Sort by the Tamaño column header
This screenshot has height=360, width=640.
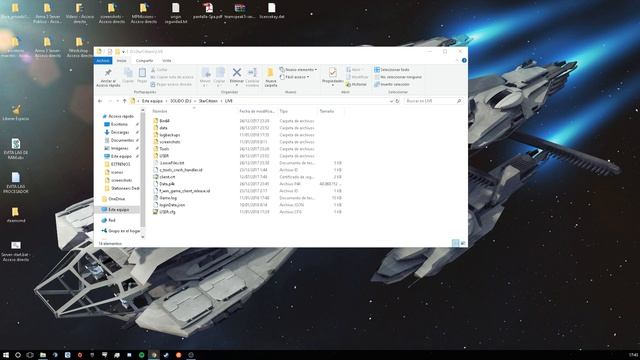pos(327,111)
